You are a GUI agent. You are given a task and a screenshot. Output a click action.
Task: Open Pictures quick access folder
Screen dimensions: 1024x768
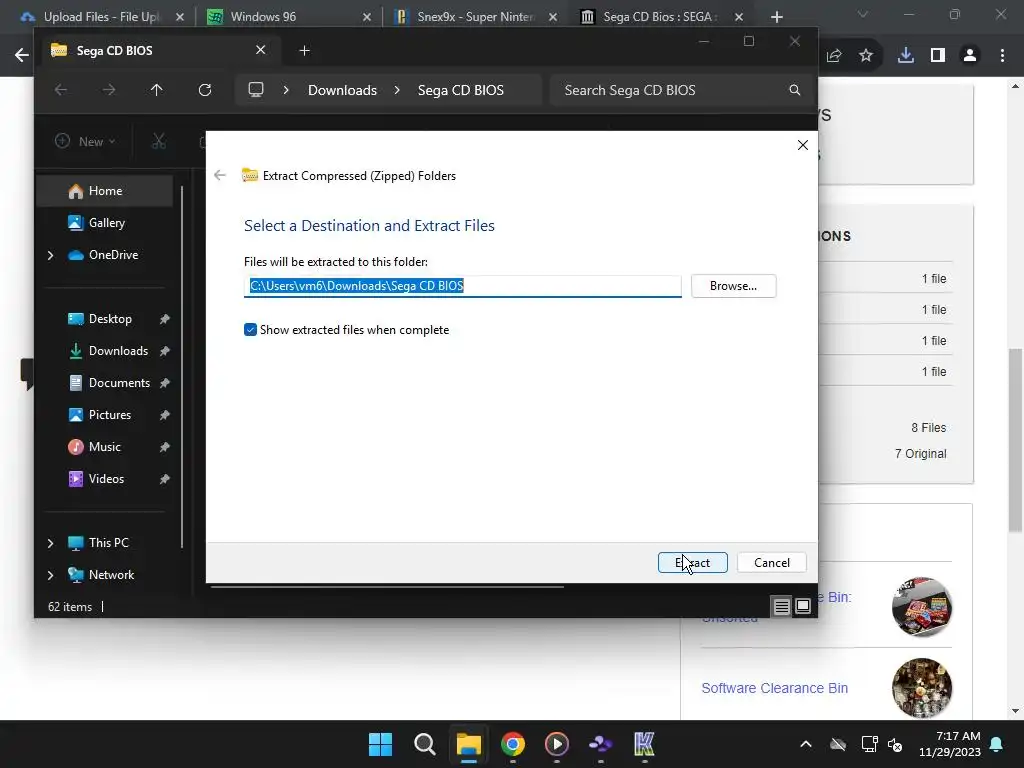109,415
